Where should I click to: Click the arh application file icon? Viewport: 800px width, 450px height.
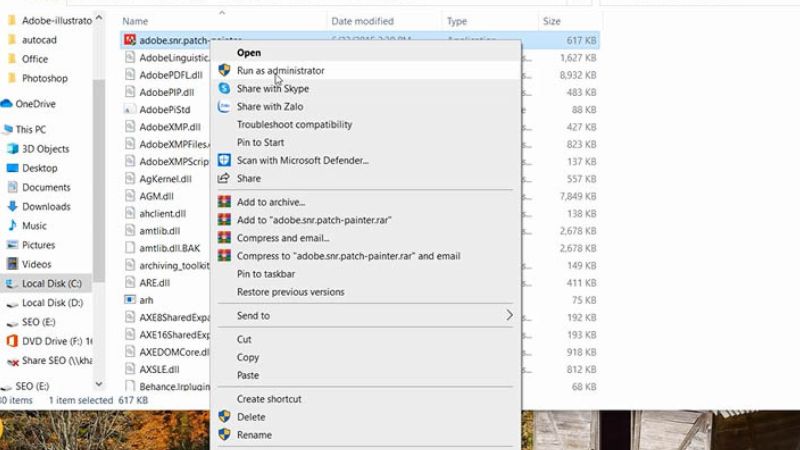click(x=130, y=299)
